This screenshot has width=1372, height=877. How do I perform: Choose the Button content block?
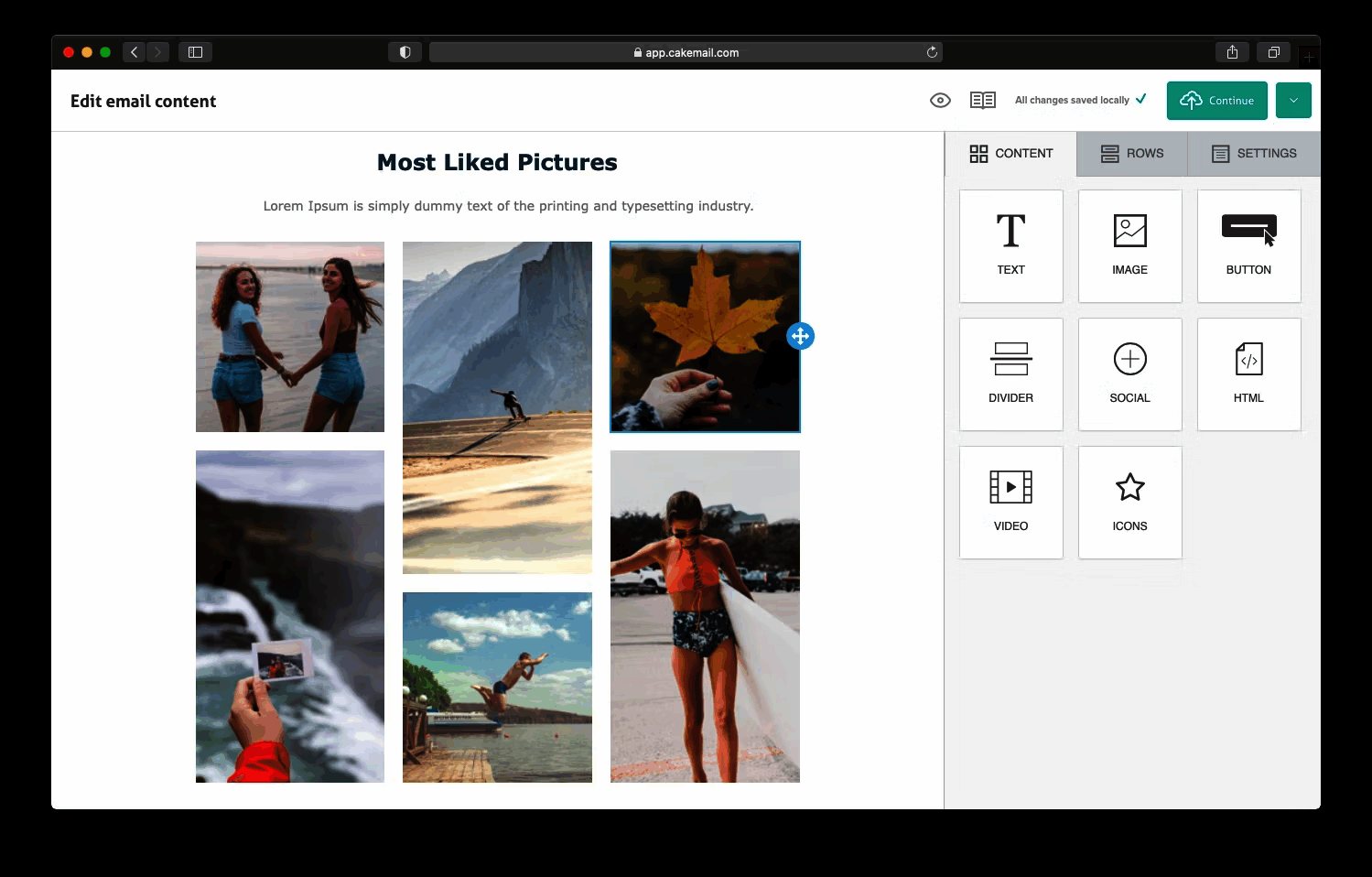(1248, 245)
